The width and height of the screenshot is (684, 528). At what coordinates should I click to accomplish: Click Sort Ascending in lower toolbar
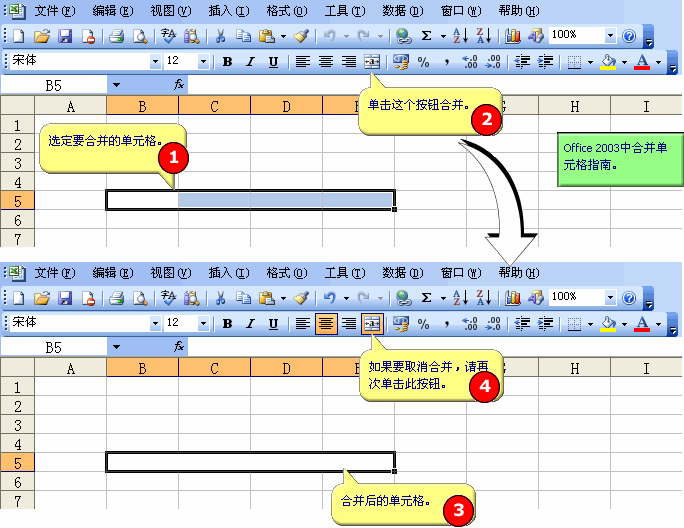tap(459, 297)
